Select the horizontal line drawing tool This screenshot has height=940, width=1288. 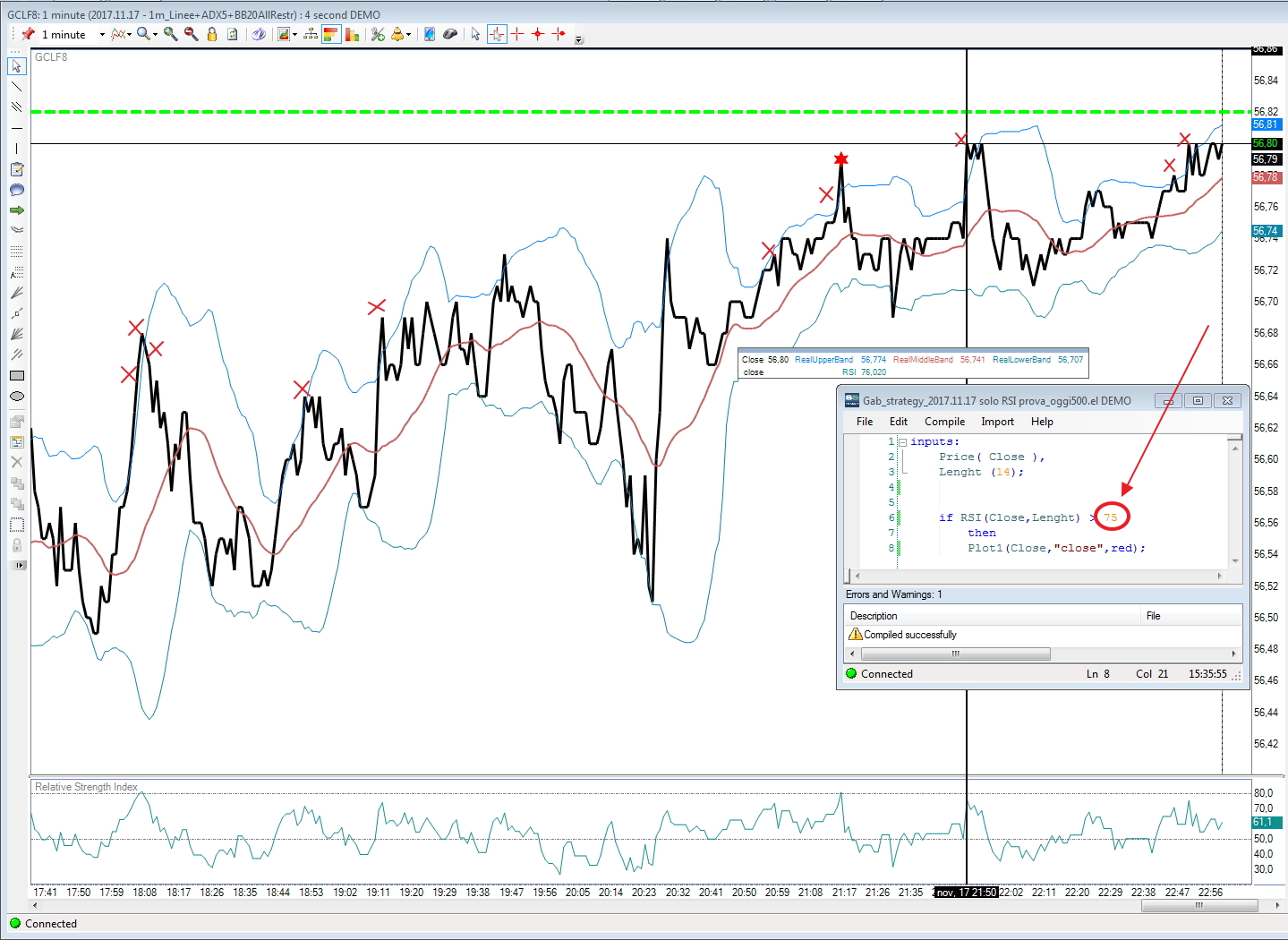click(16, 128)
